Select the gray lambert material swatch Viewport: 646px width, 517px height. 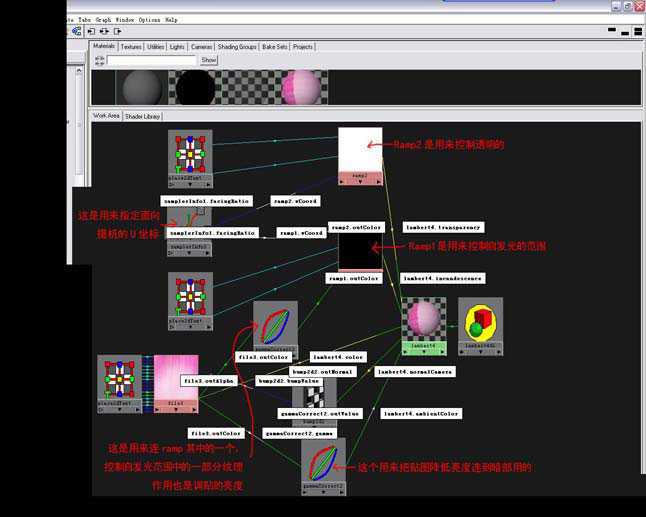click(x=142, y=87)
